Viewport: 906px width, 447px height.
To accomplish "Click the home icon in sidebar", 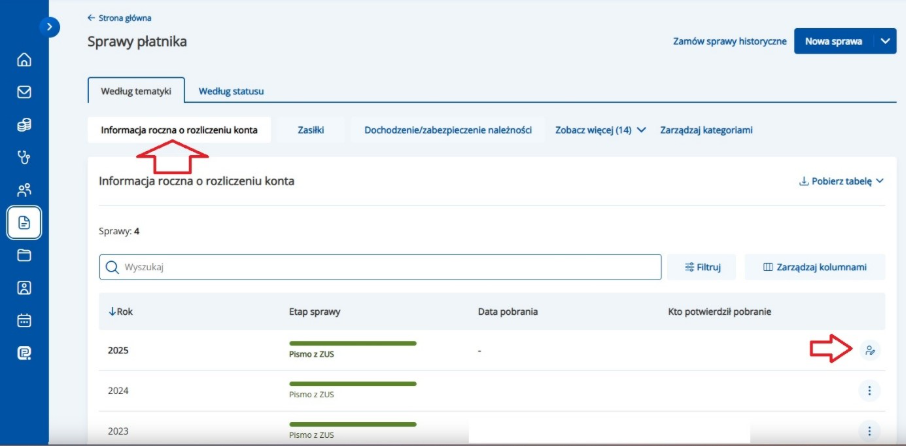I will [24, 60].
